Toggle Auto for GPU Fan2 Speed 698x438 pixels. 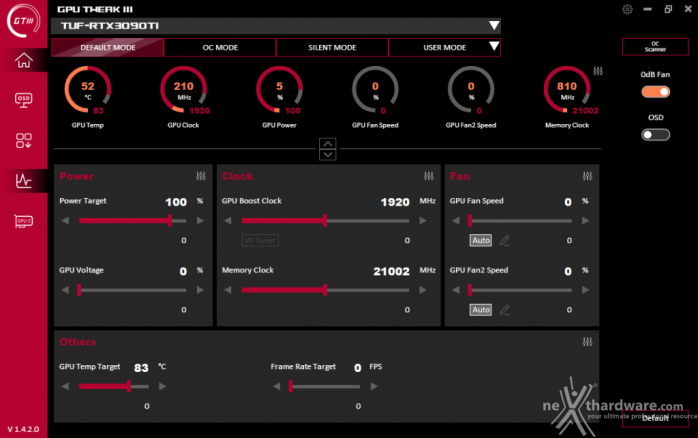(481, 310)
